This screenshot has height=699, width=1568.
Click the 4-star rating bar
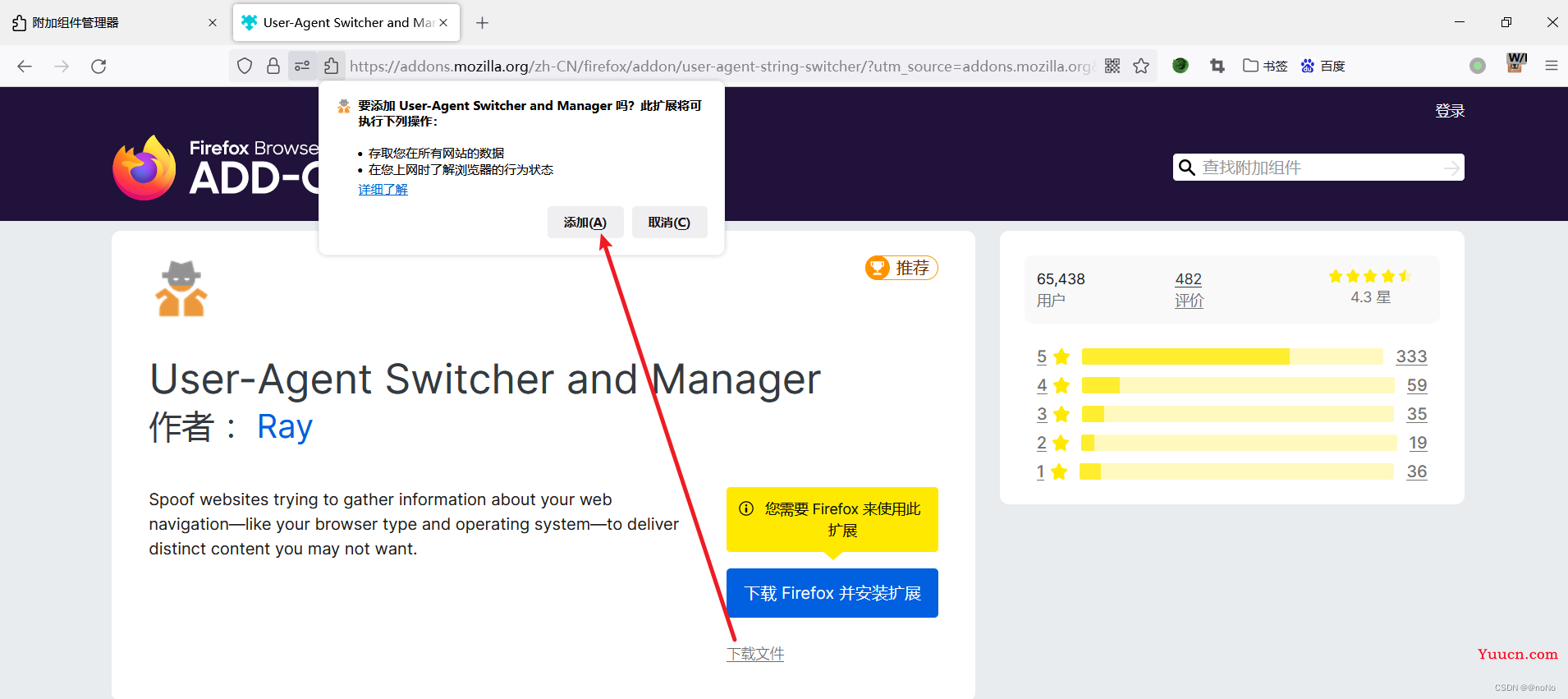[x=1238, y=385]
